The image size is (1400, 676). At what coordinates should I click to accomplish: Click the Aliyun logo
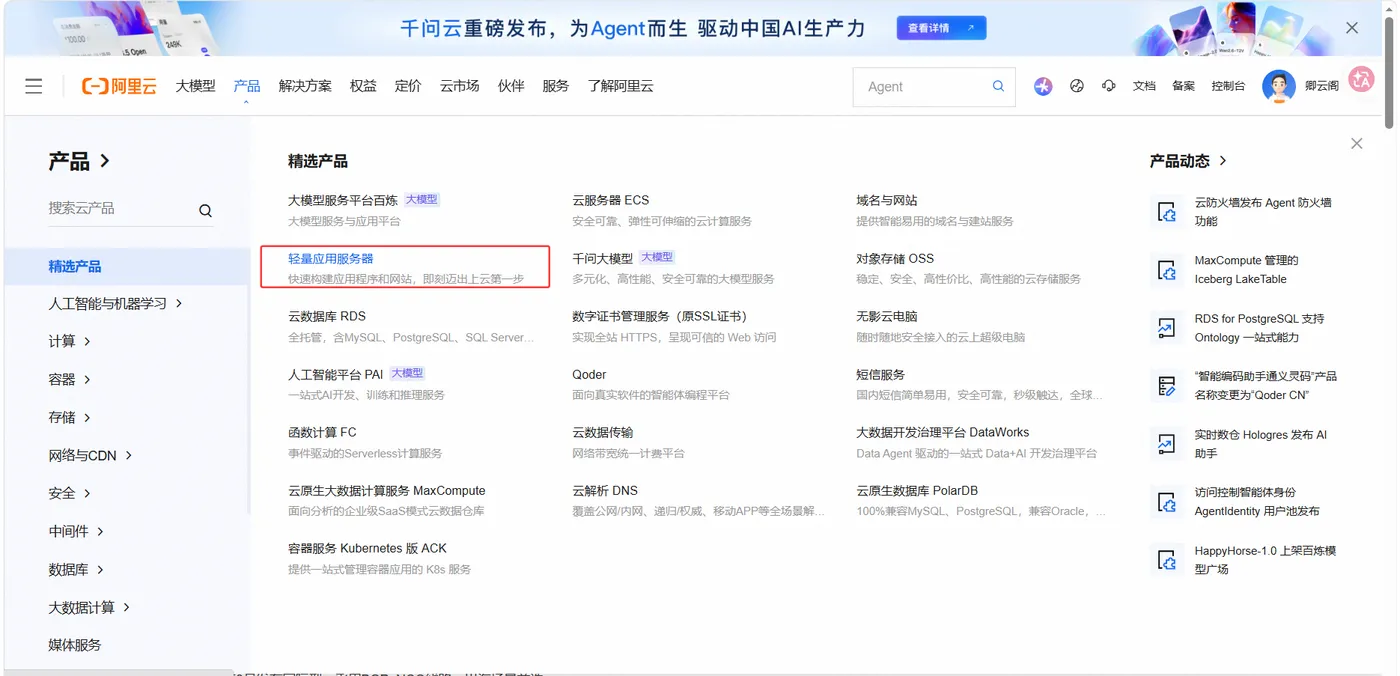[x=119, y=86]
